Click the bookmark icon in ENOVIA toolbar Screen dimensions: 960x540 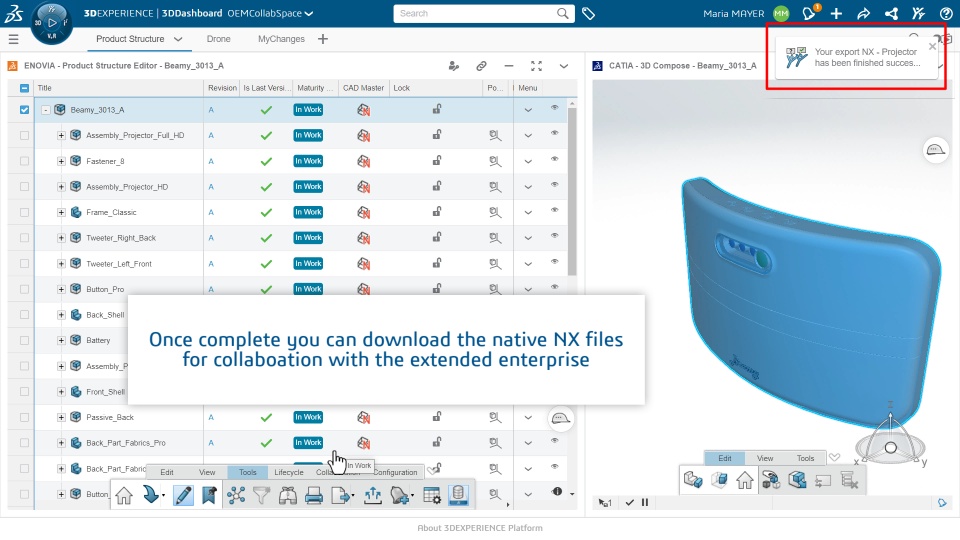point(209,495)
